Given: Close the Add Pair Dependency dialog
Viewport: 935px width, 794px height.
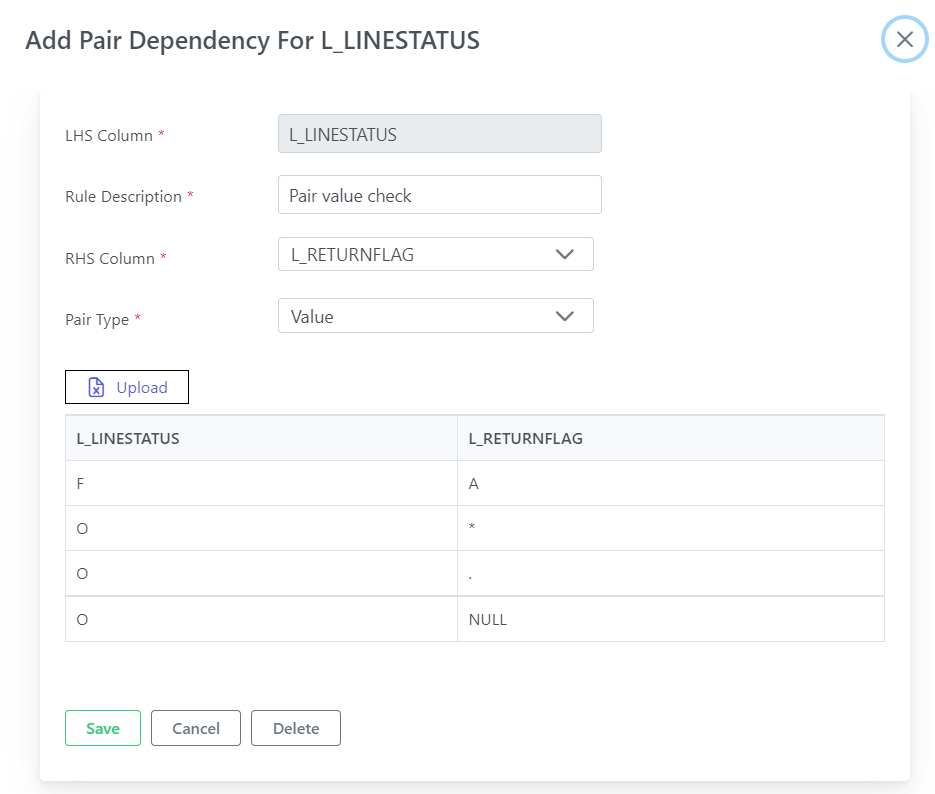Looking at the screenshot, I should pos(904,39).
